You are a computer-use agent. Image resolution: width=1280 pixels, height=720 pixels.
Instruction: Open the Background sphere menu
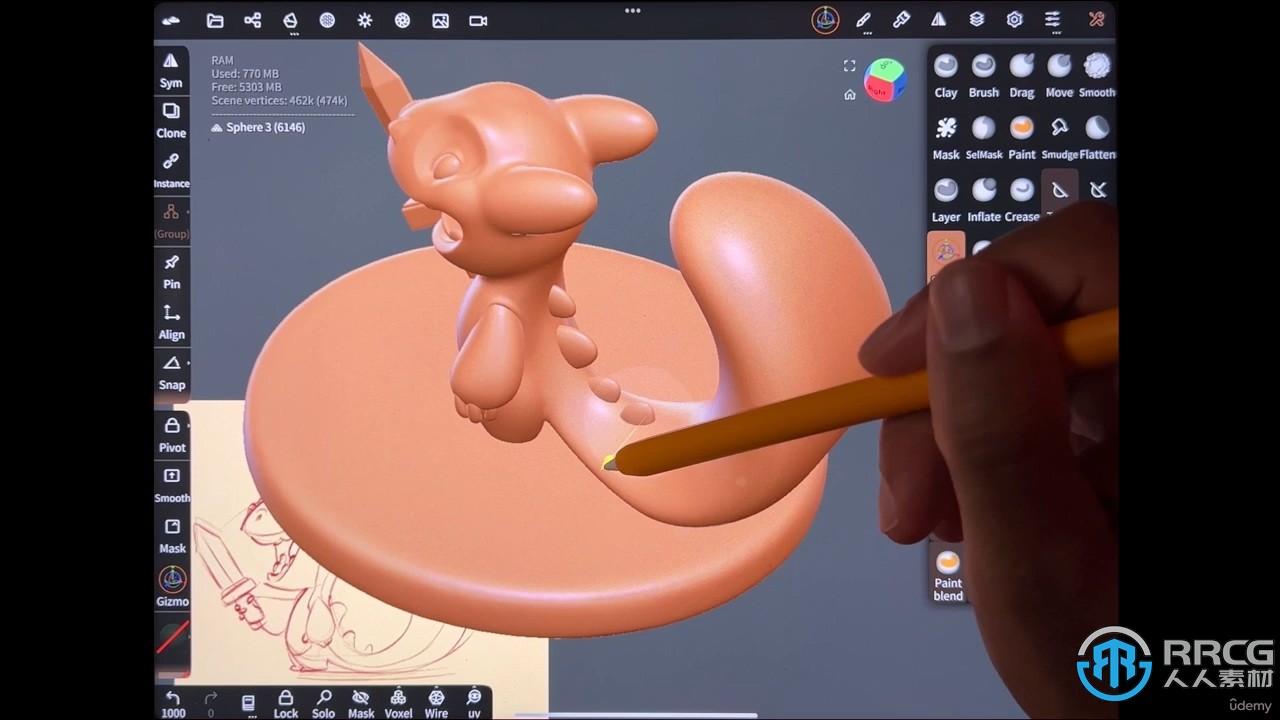click(x=327, y=20)
